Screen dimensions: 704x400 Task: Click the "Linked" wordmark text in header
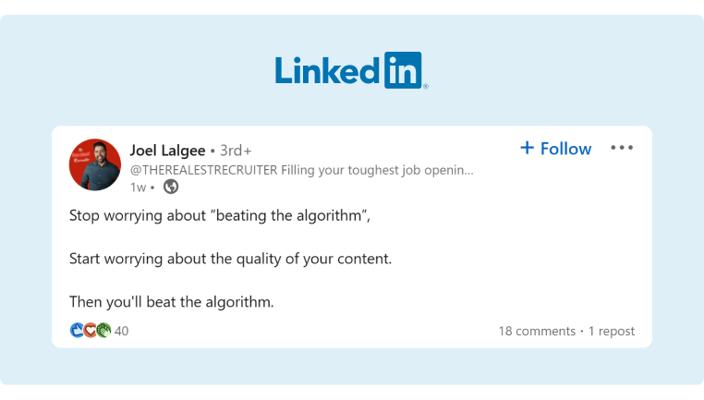(x=327, y=70)
